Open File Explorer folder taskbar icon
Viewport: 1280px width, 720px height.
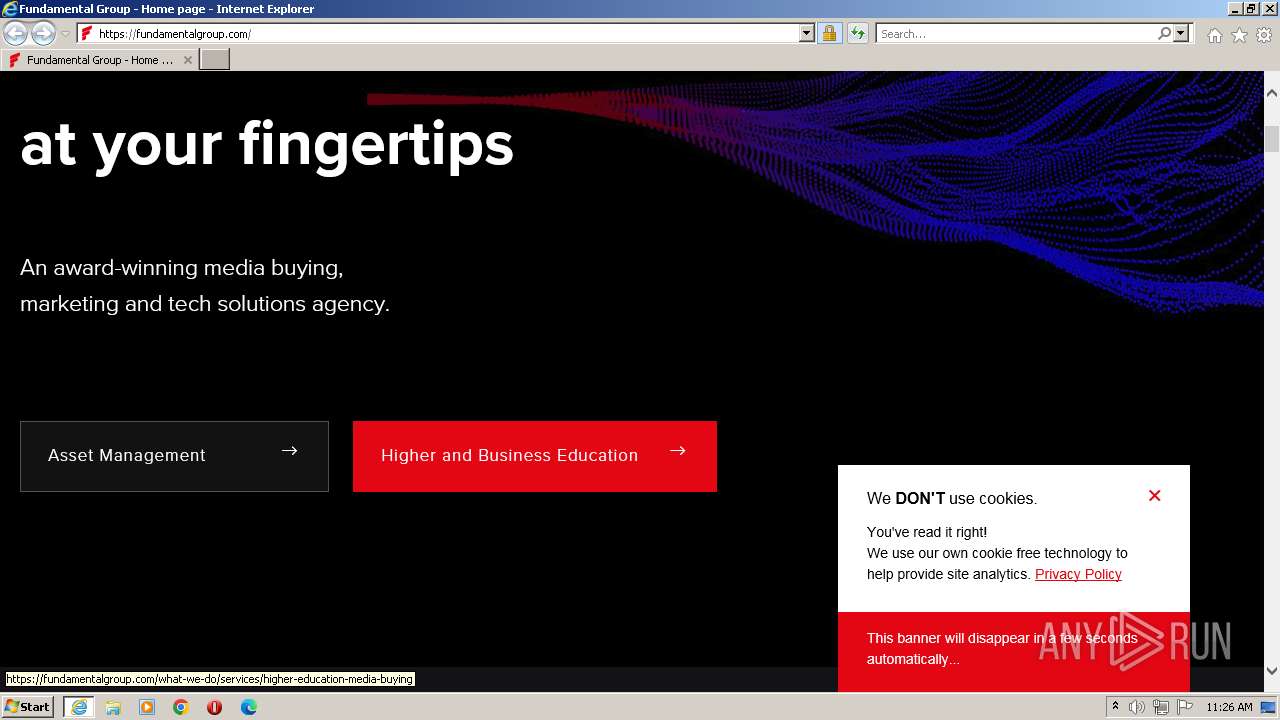point(113,707)
